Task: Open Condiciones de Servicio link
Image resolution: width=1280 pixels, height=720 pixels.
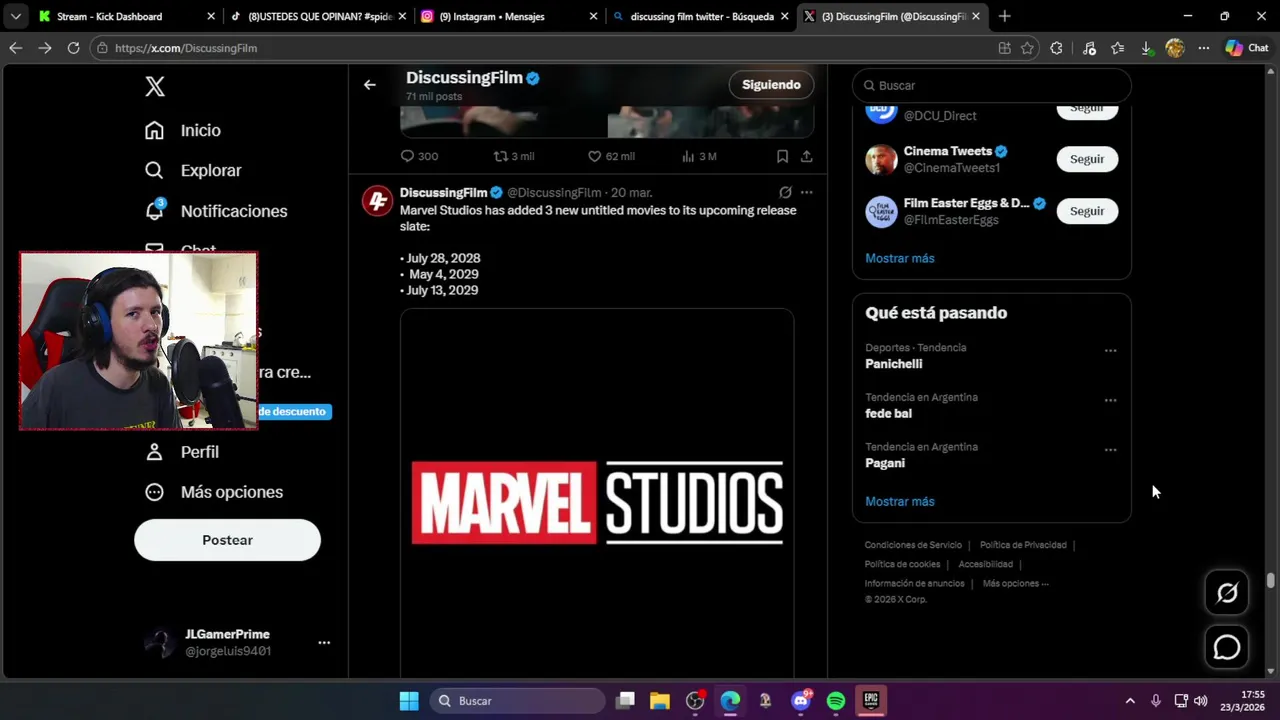Action: [x=913, y=545]
